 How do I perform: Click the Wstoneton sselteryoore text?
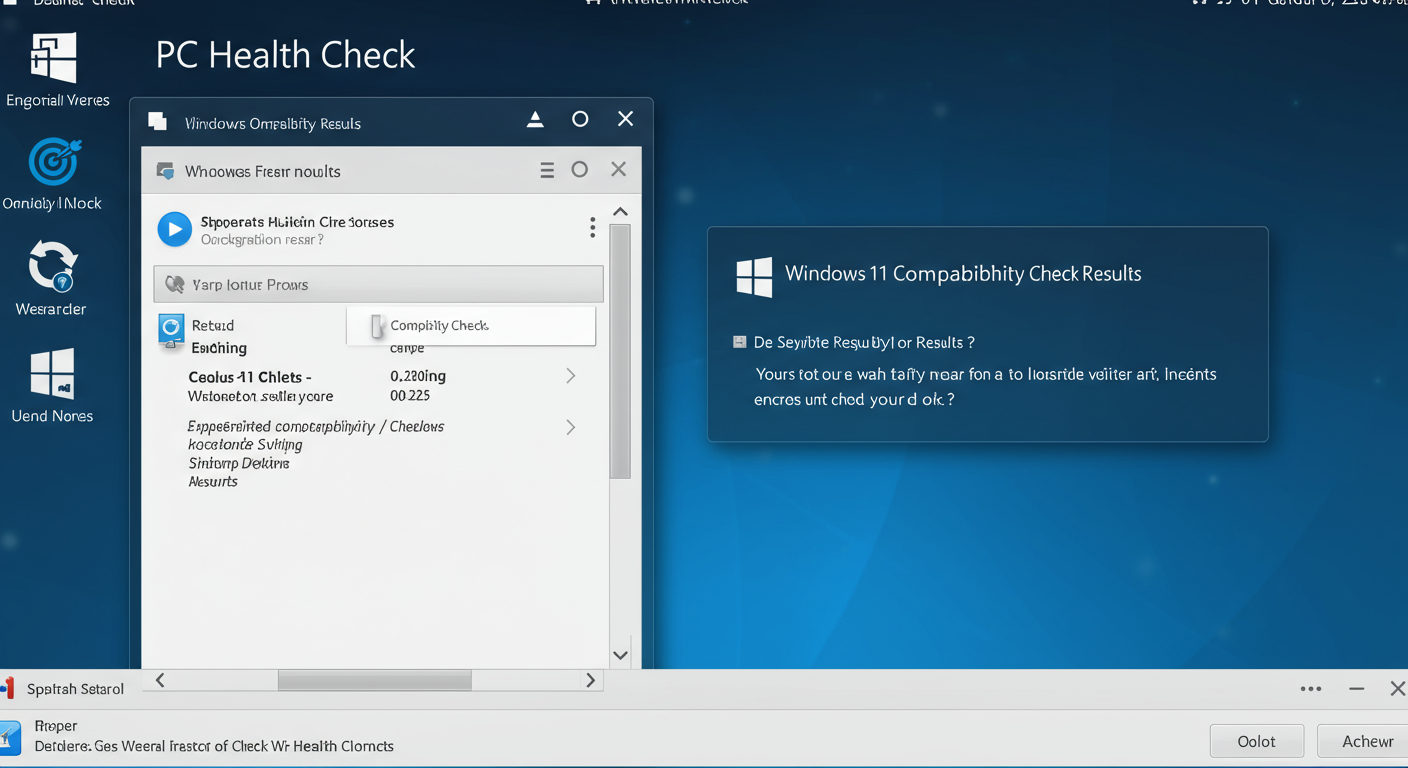[261, 396]
